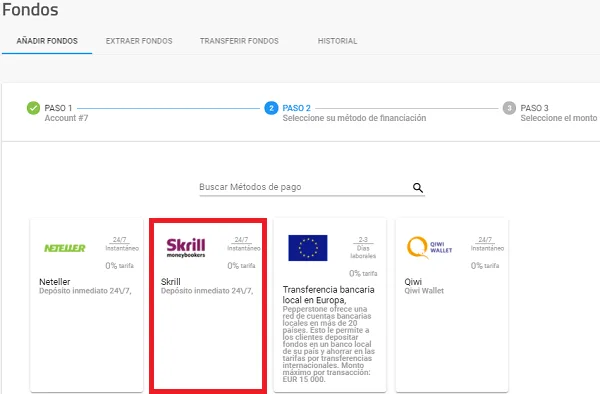This screenshot has height=394, width=600.
Task: Click bank transfer '0% tarifa' text
Action: click(x=363, y=274)
